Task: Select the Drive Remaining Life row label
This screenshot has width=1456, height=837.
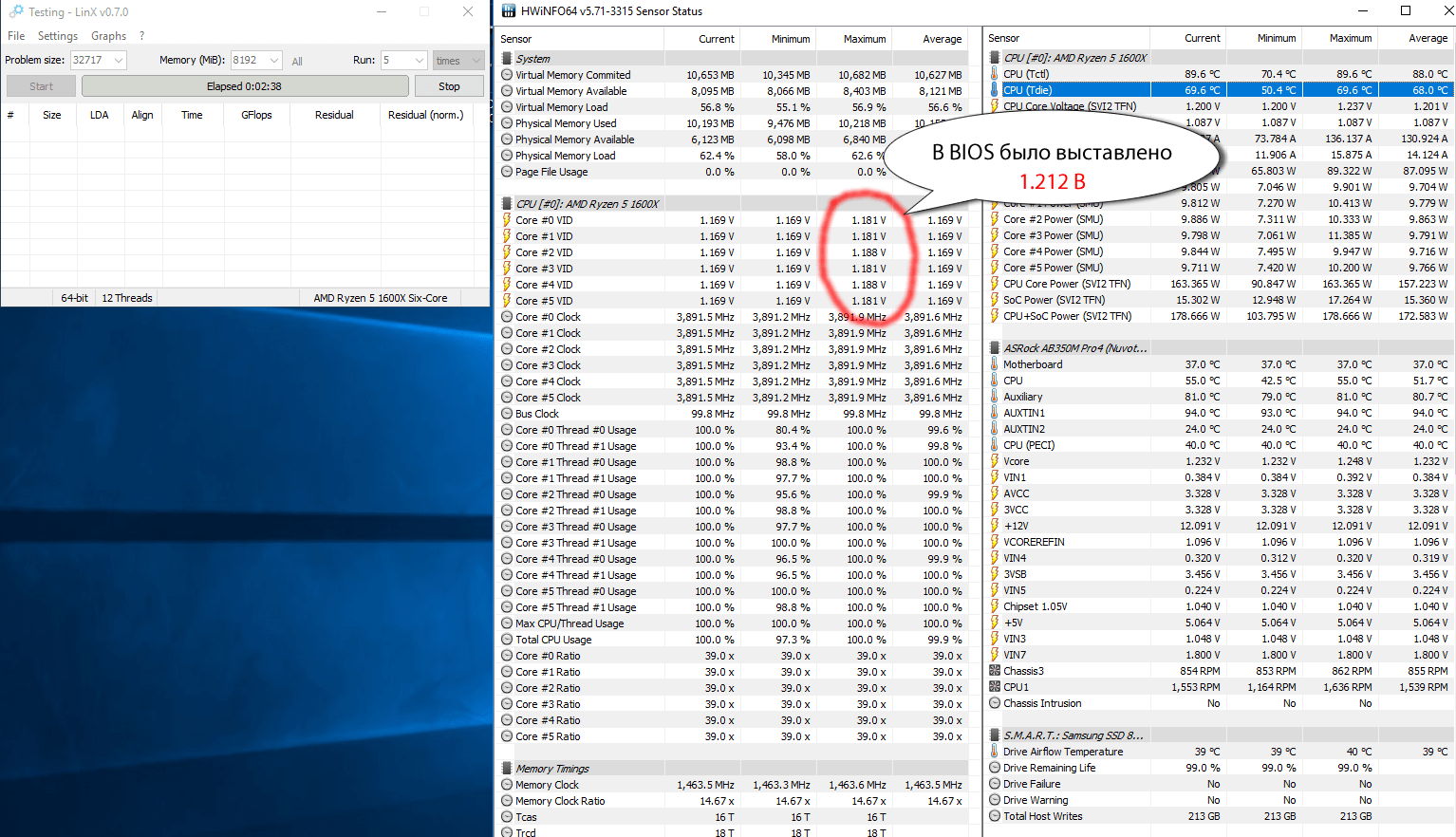Action: [1050, 768]
